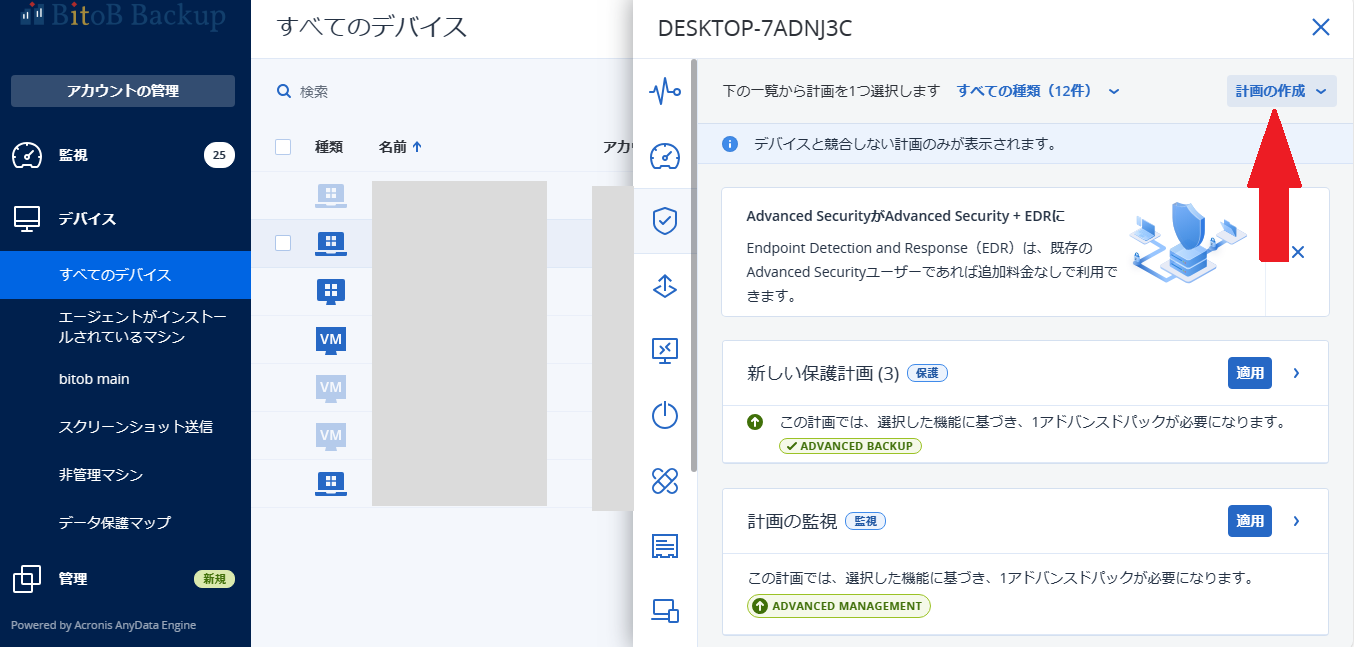Image resolution: width=1354 pixels, height=647 pixels.
Task: Click the second faded VM device icon
Action: point(331,436)
